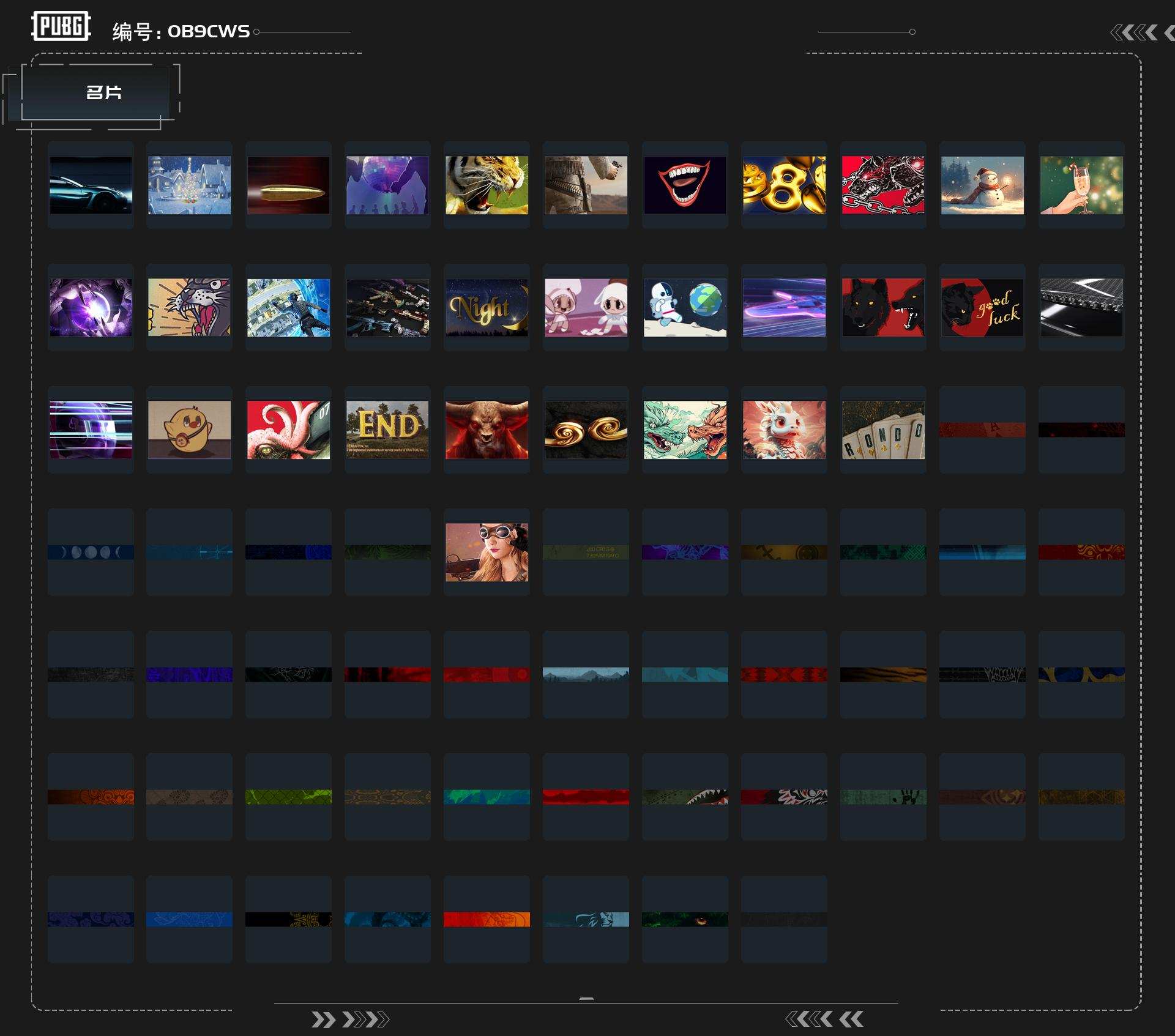Click the bottom right chevron arrows
Screen dimensions: 1175x1036
coord(824,1019)
